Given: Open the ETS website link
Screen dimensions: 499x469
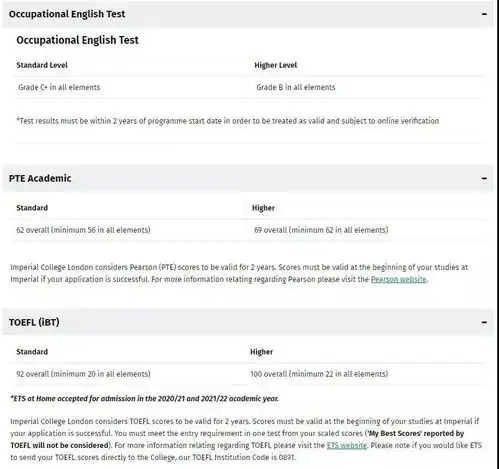Looking at the screenshot, I should pyautogui.click(x=347, y=445).
